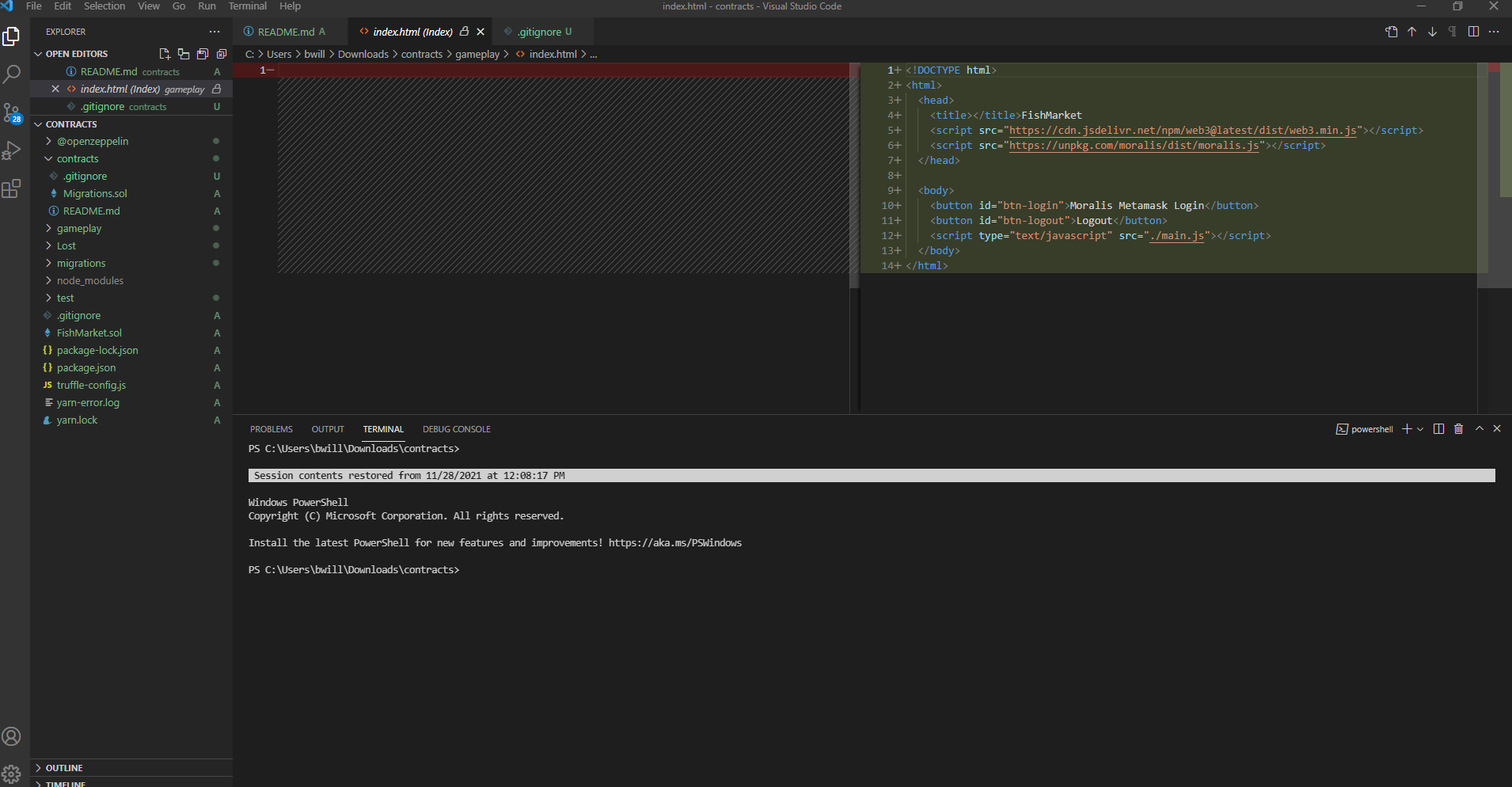The width and height of the screenshot is (1512, 787).
Task: Switch to the Problems panel
Action: (x=271, y=429)
